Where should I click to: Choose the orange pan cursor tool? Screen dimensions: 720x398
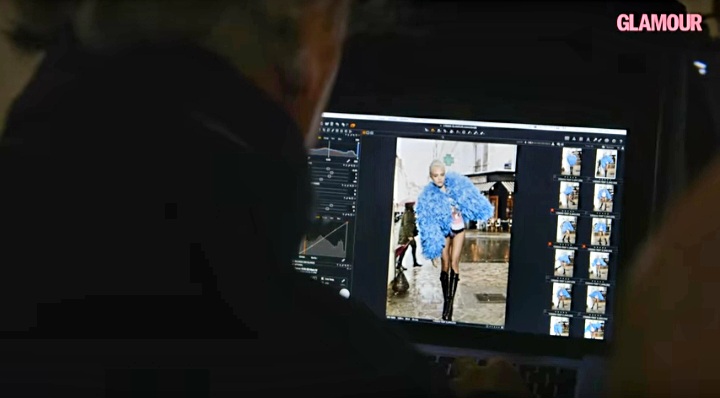[x=433, y=130]
